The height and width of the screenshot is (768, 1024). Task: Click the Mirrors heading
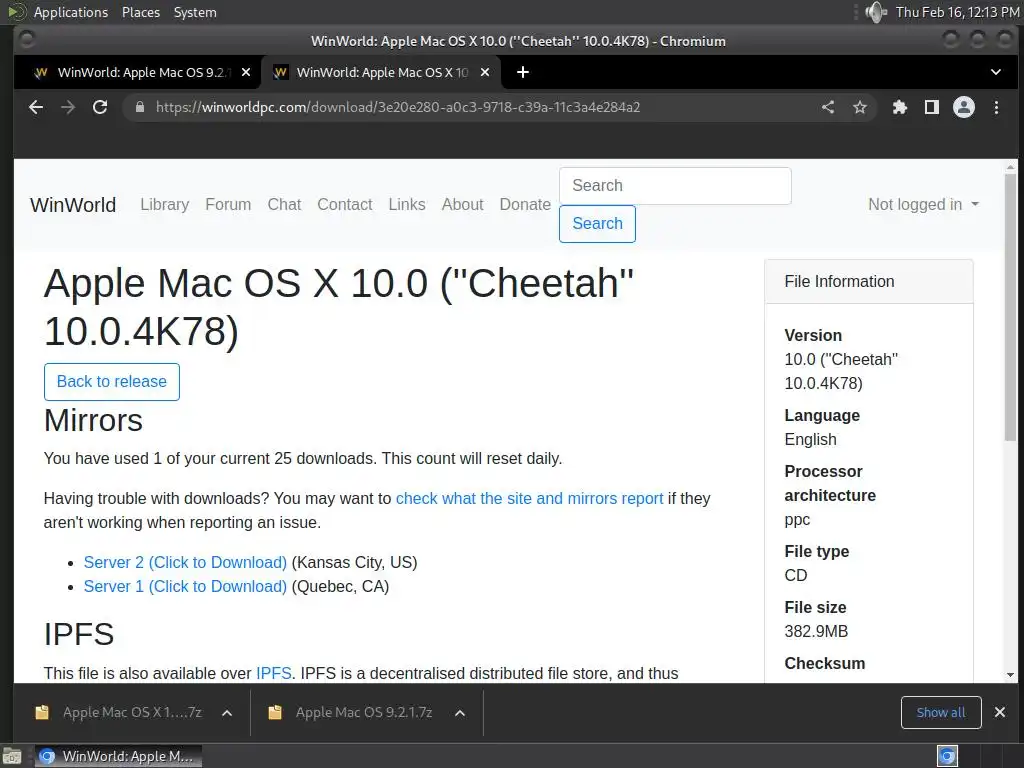(93, 420)
